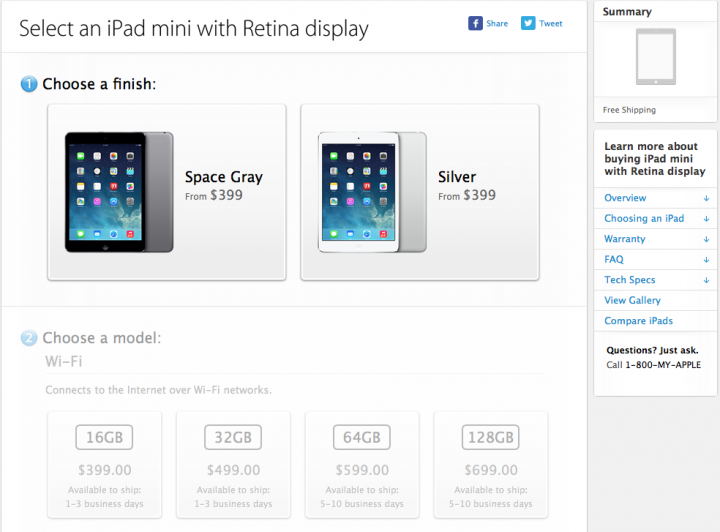
Task: Click the Twitter Tweet icon
Action: [x=528, y=23]
